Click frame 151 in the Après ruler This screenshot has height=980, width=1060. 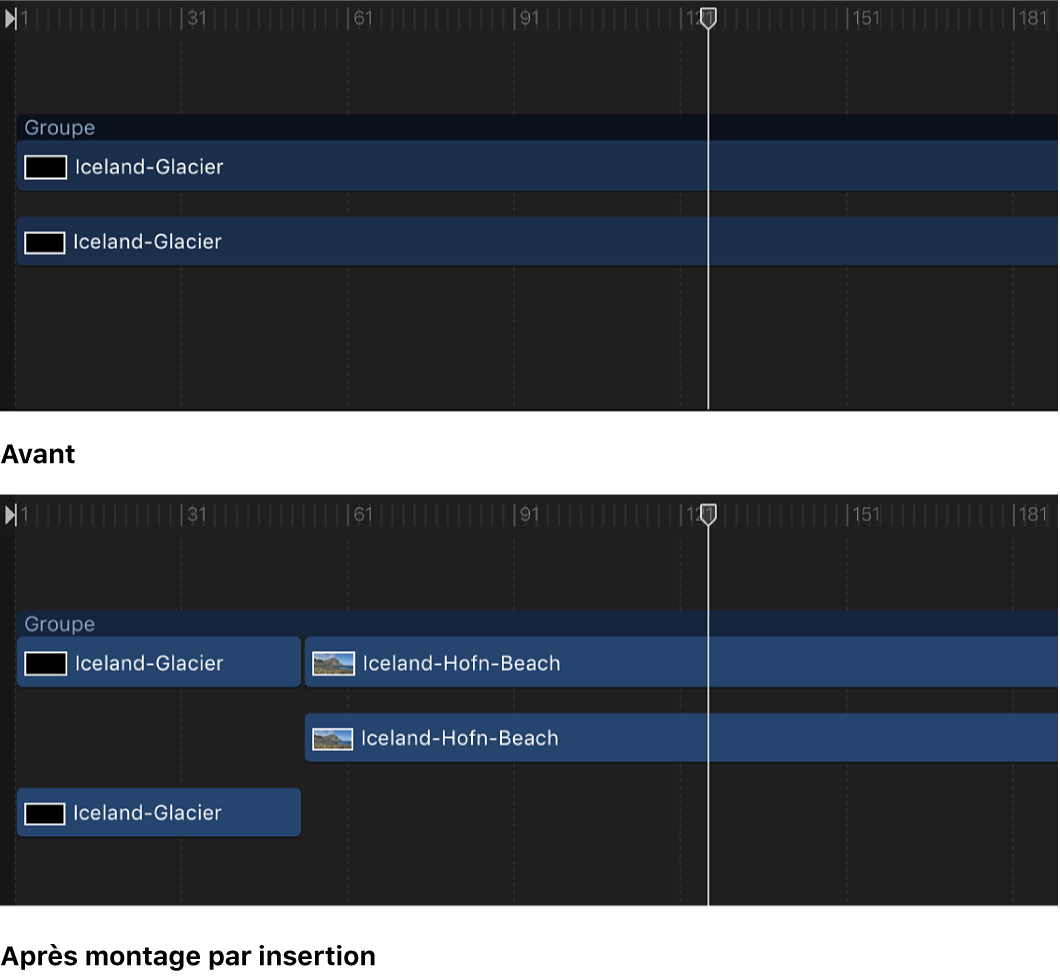867,514
